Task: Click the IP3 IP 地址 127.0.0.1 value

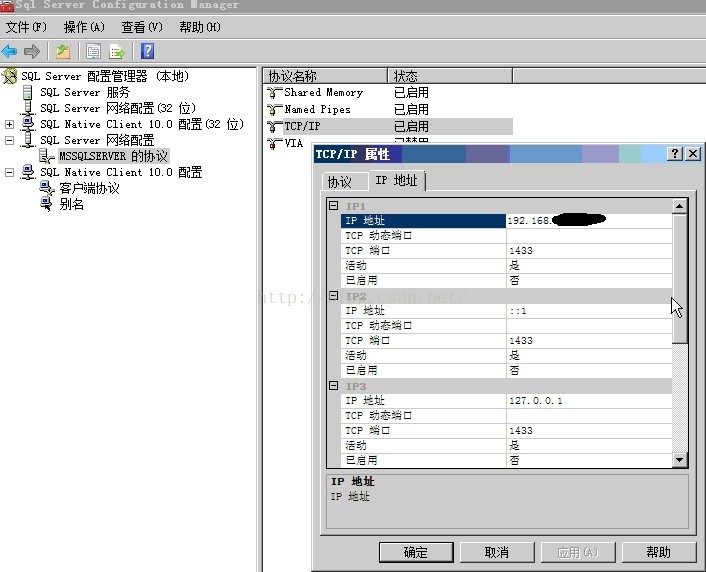Action: coord(589,401)
